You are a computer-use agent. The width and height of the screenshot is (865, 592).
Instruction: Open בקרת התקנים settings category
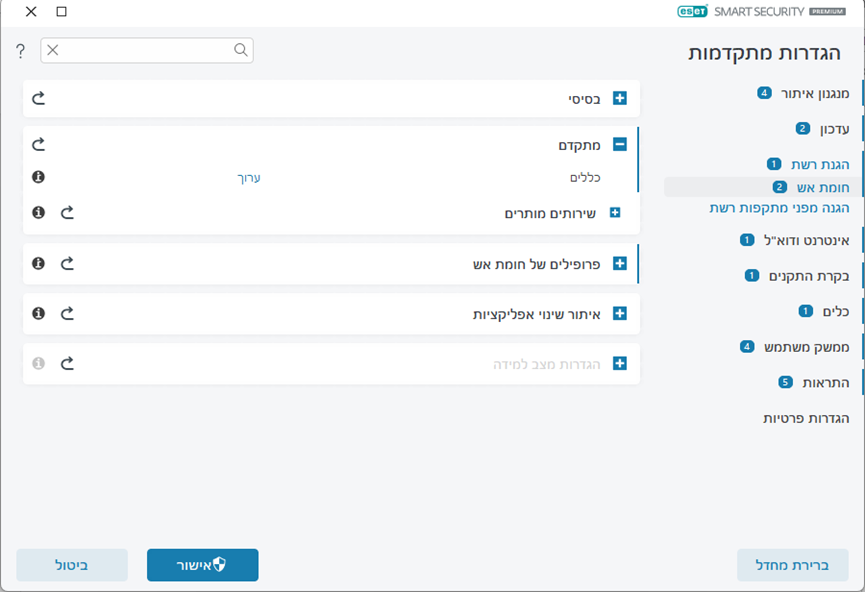[809, 276]
